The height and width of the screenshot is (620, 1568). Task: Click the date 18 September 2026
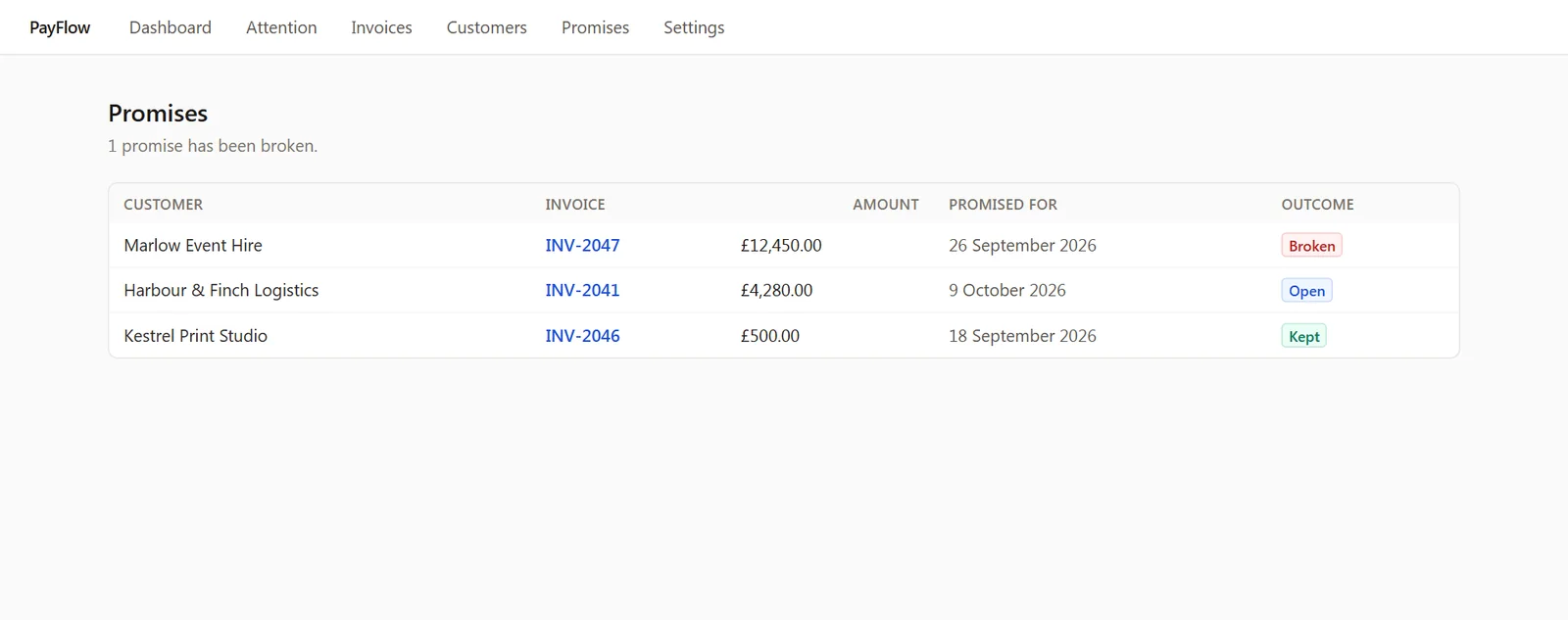pos(1022,335)
